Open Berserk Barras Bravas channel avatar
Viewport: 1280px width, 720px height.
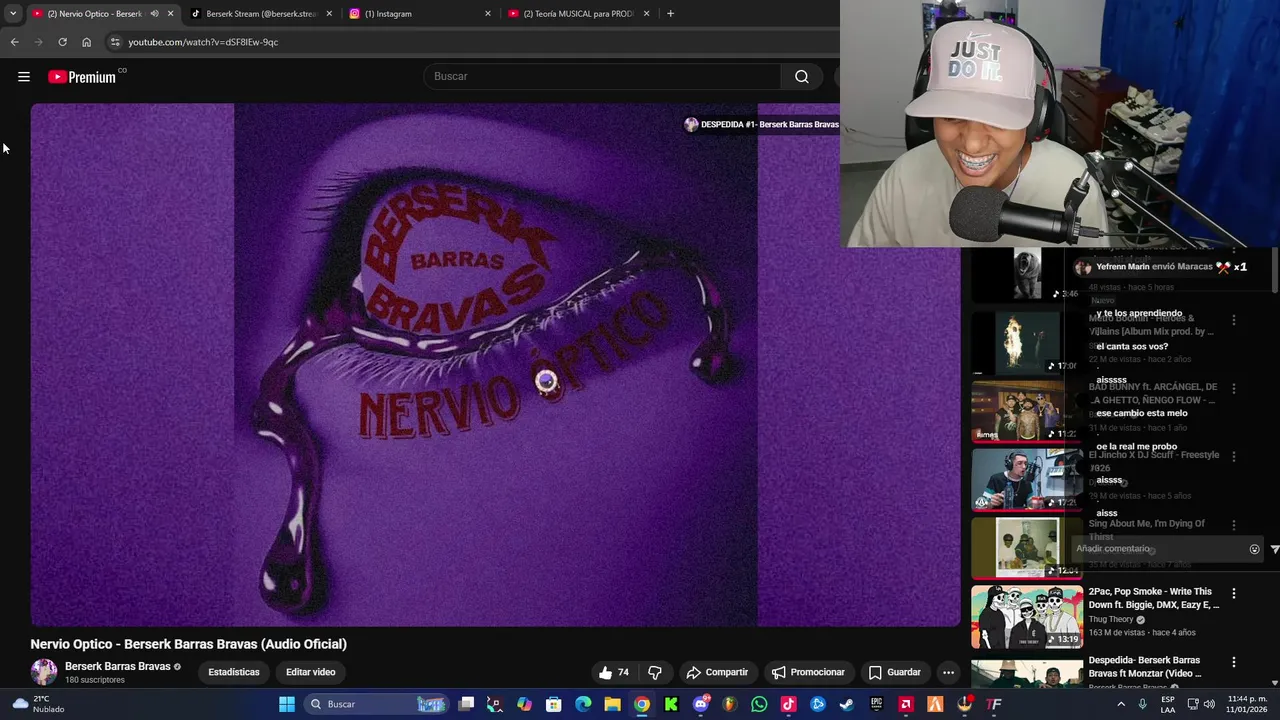[x=44, y=672]
